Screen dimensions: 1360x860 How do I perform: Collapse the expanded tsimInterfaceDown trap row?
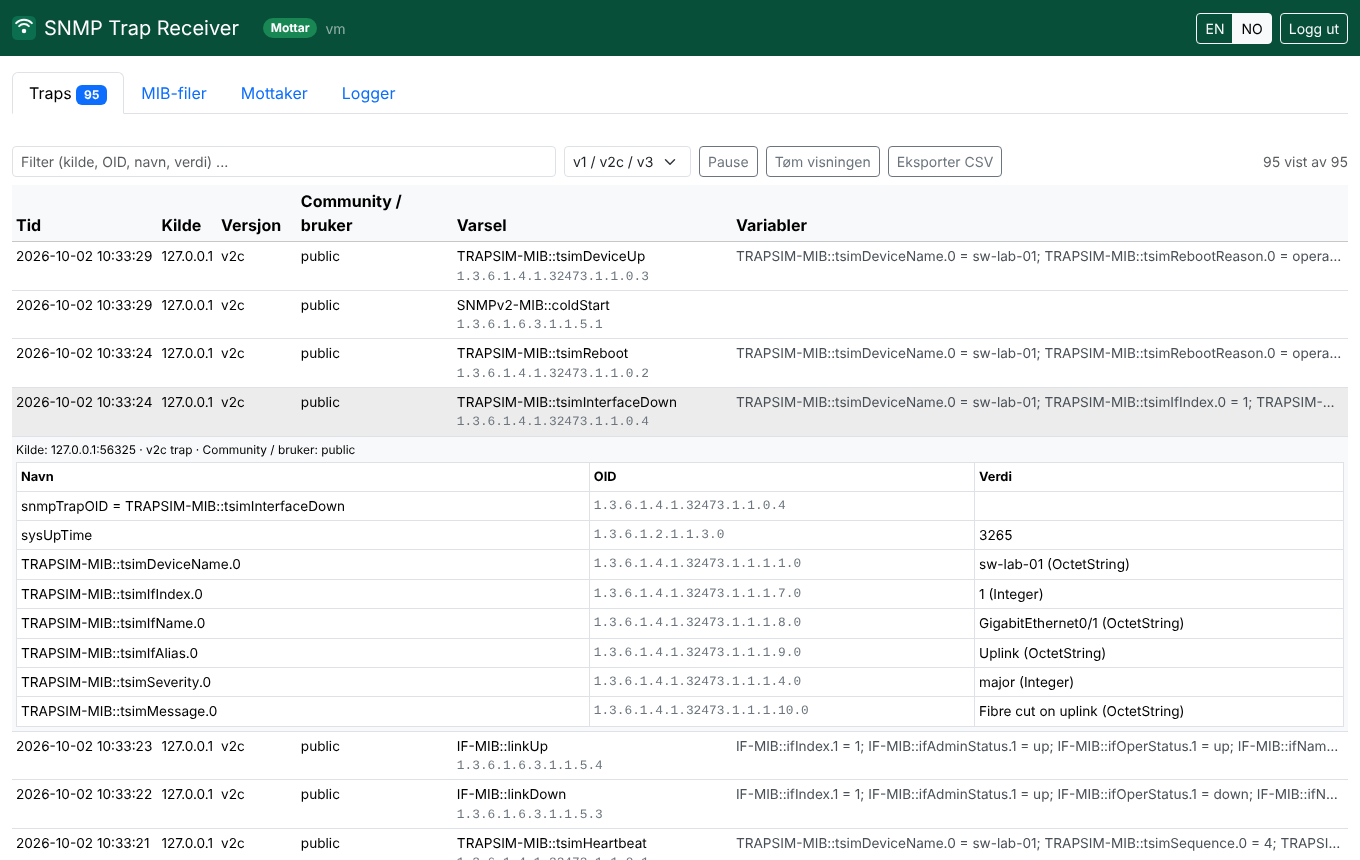pos(680,412)
